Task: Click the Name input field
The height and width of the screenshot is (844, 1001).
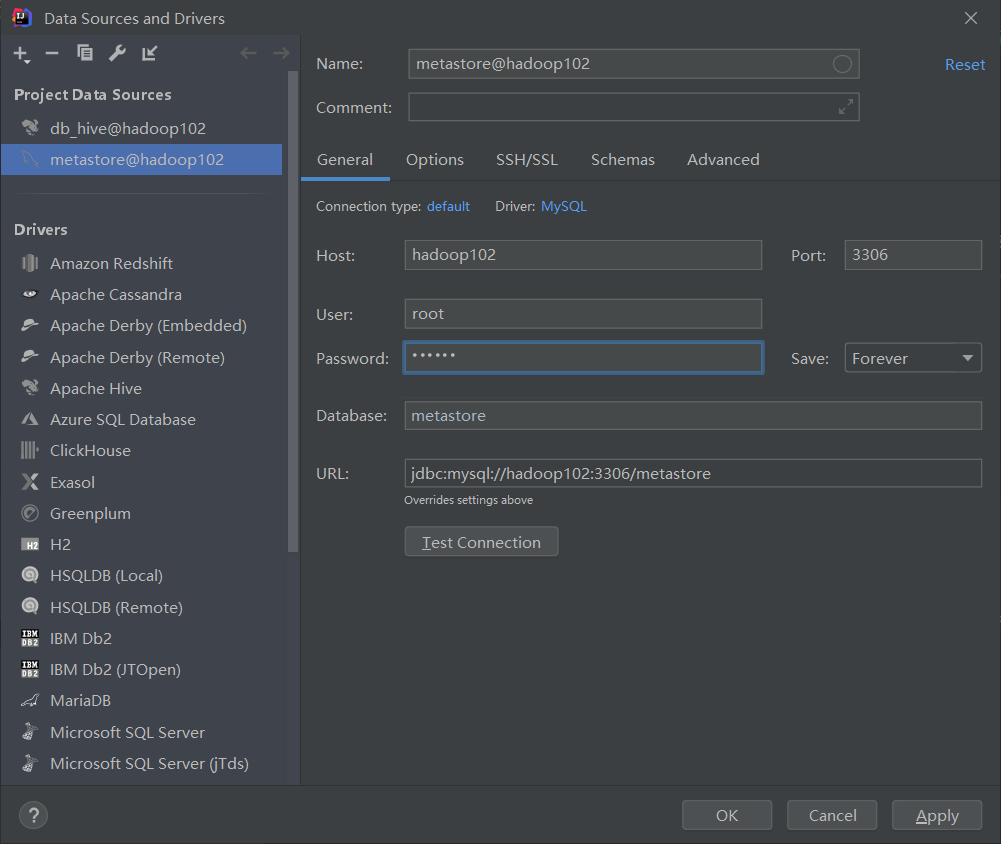Action: (x=633, y=64)
